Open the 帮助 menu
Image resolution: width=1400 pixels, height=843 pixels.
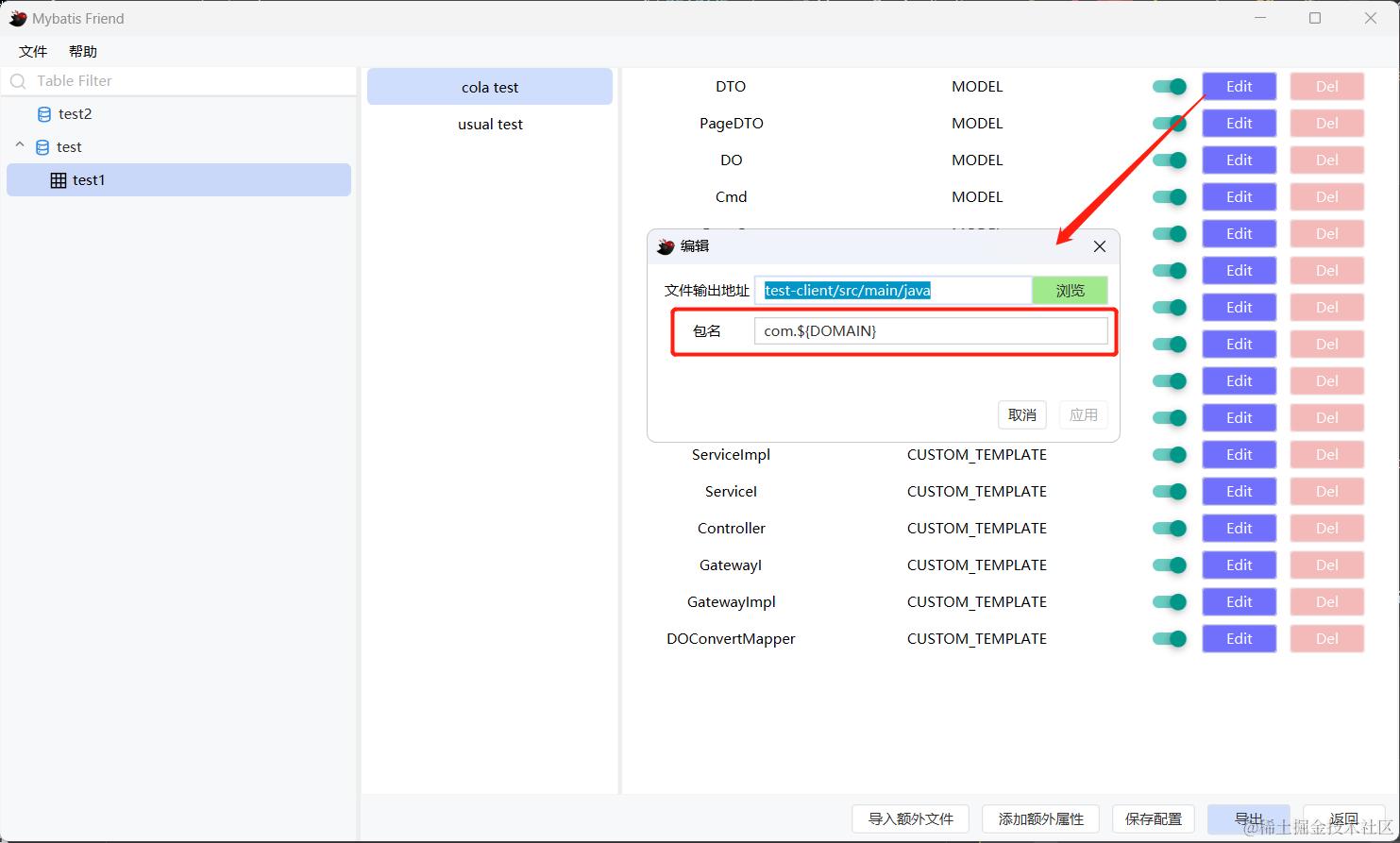pyautogui.click(x=83, y=52)
